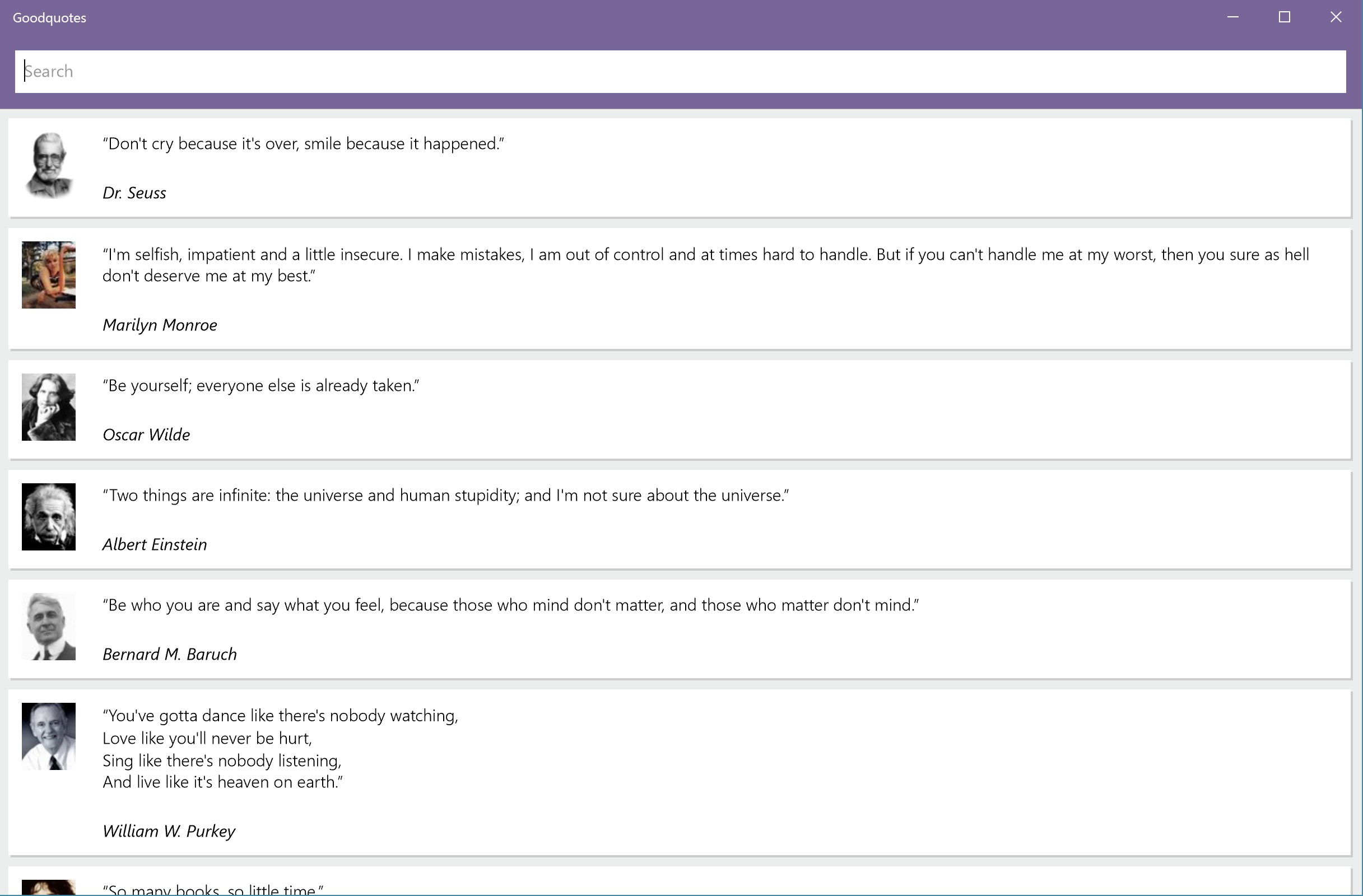Select the "Be yourself; everyone else" quote
Viewport: 1363px width, 896px height.
click(260, 386)
